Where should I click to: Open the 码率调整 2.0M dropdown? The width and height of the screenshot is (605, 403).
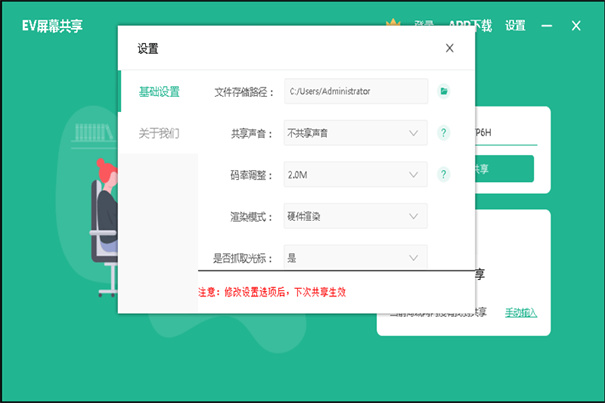click(x=356, y=175)
